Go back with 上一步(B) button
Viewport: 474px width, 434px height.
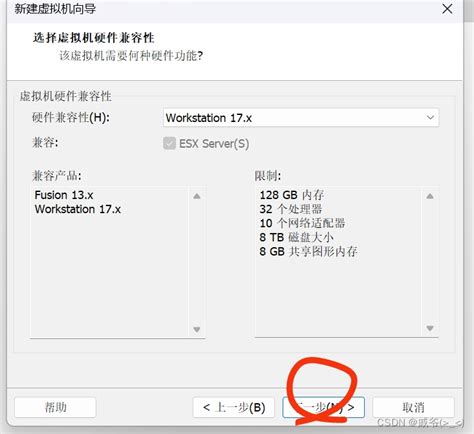[234, 407]
